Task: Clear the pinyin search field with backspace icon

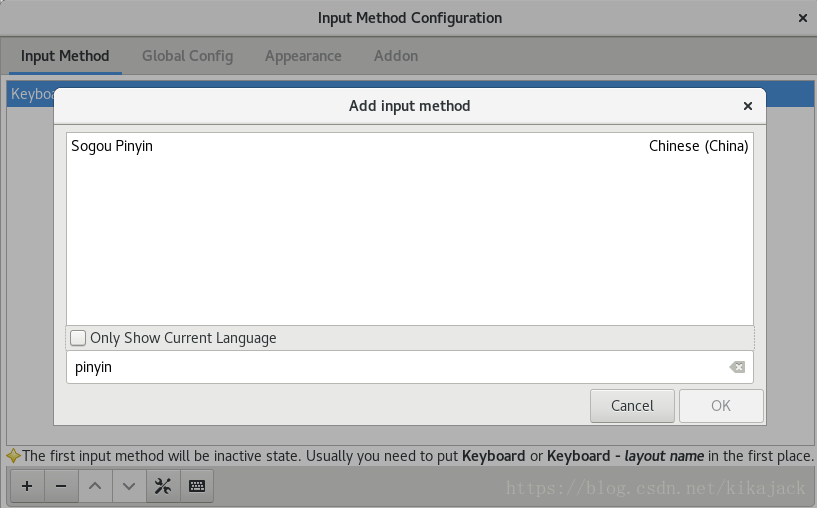Action: [737, 367]
